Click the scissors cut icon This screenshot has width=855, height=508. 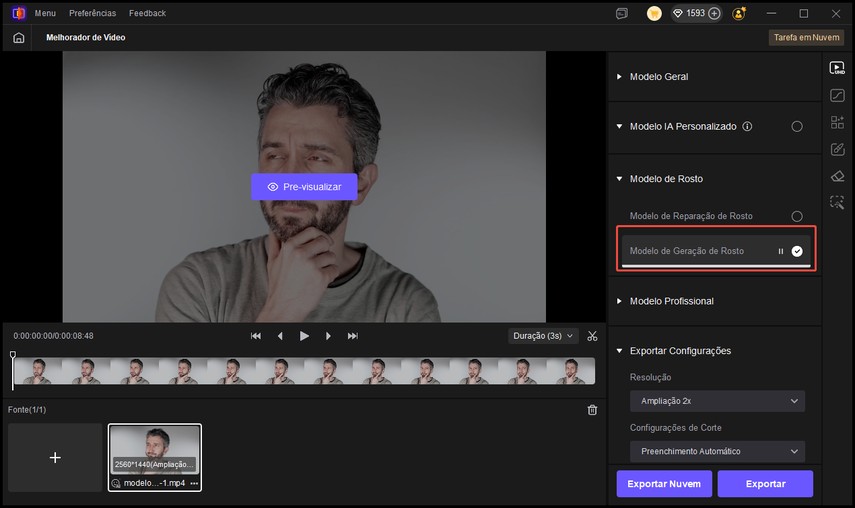(592, 336)
